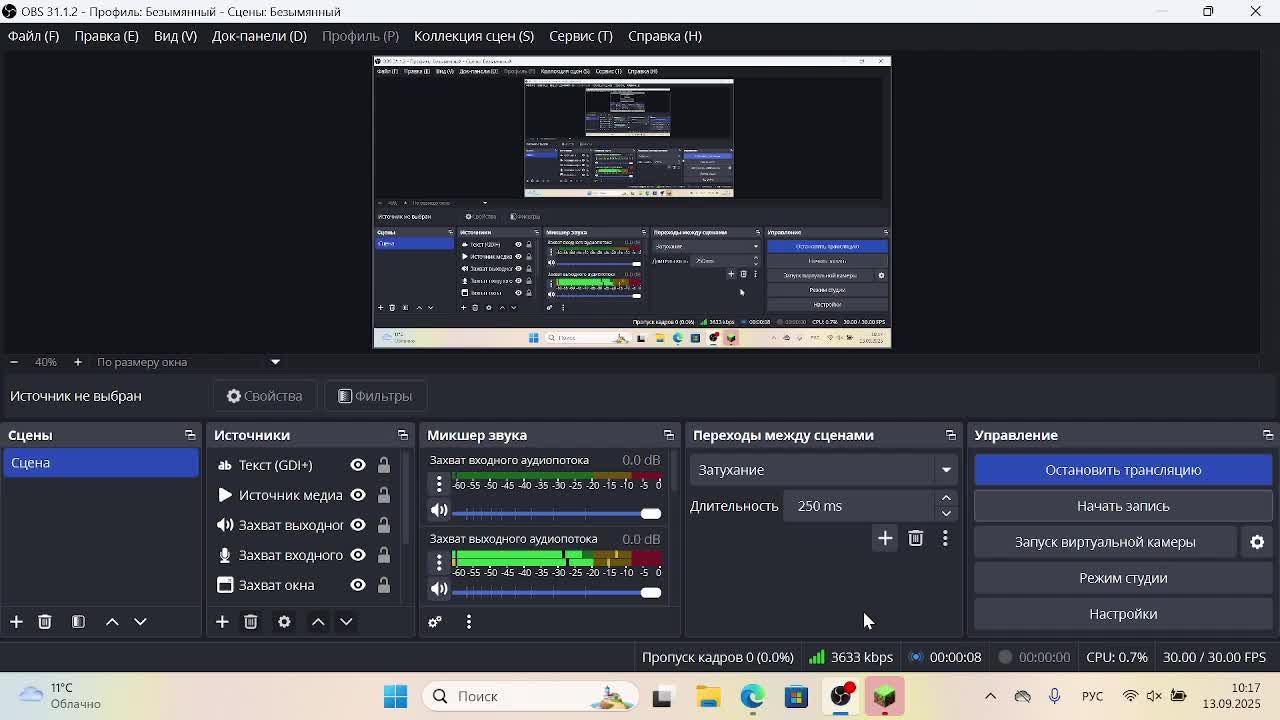
Task: Increase transition duration with up arrow
Action: (946, 498)
